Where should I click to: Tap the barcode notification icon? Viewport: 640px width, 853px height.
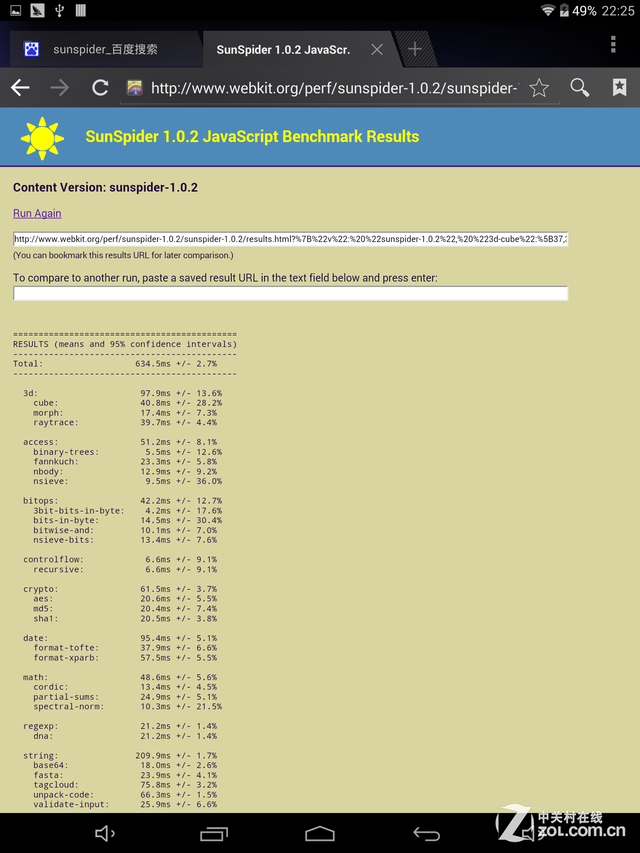tap(81, 10)
